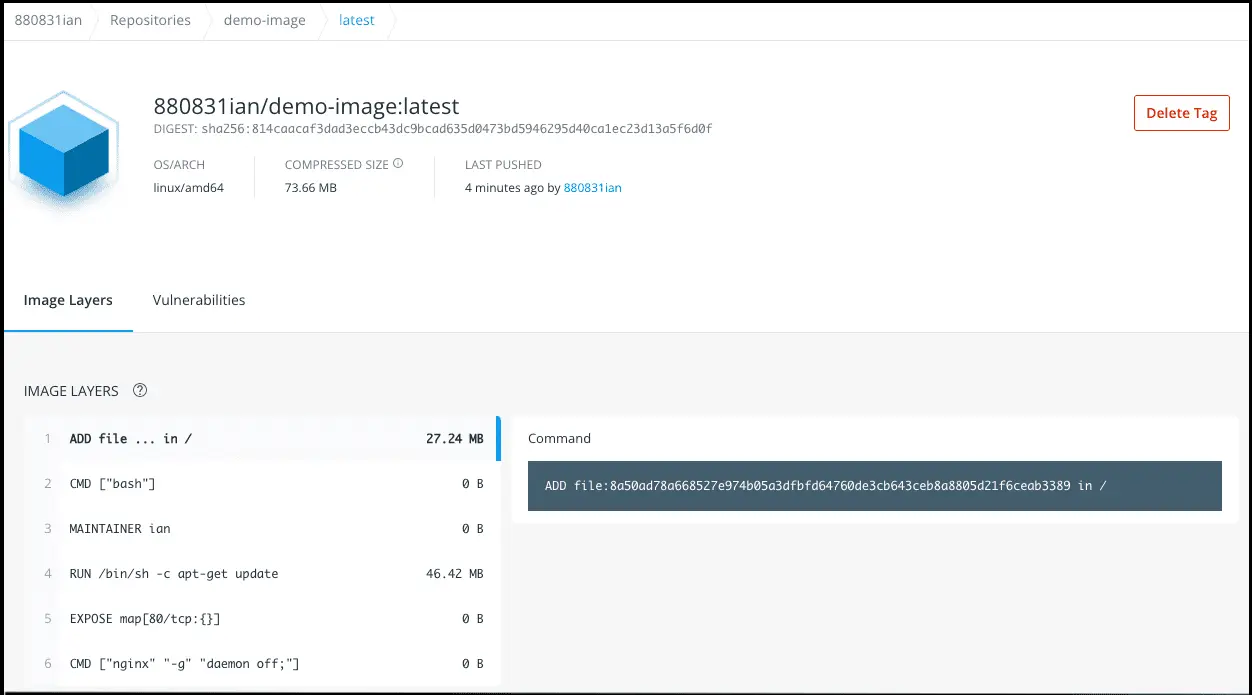The height and width of the screenshot is (695, 1252).
Task: Click the ADD file command code block
Action: pyautogui.click(x=874, y=486)
